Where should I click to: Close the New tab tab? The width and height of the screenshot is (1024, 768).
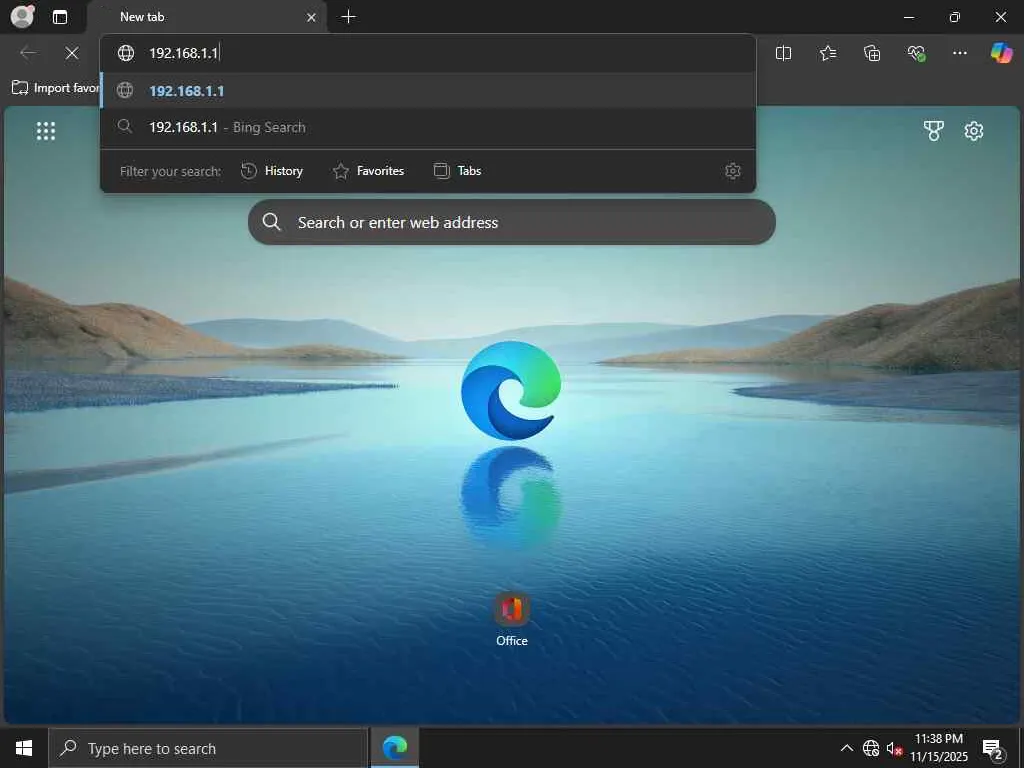point(312,18)
